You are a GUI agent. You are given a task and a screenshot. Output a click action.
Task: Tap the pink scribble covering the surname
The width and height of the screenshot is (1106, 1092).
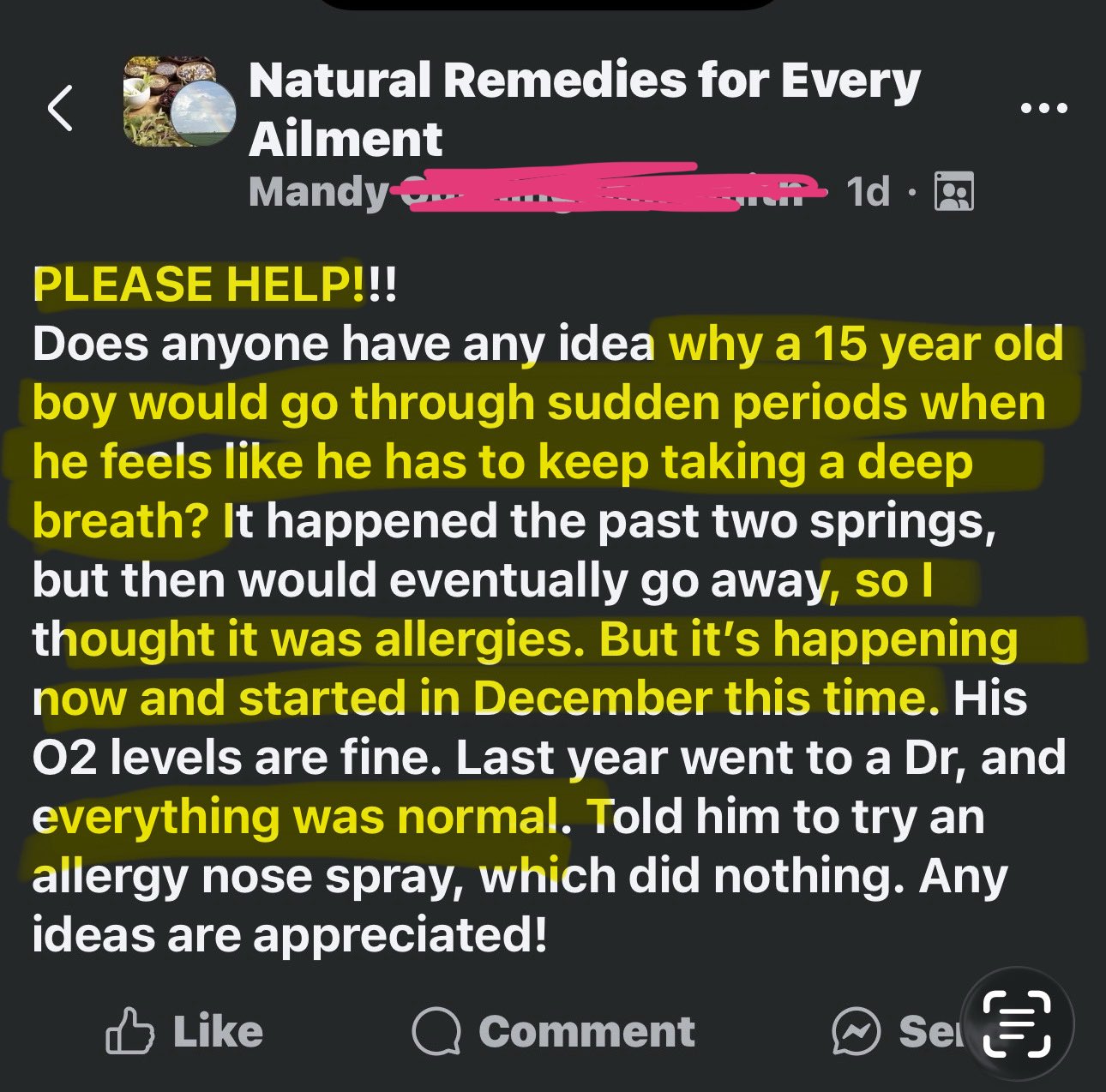click(600, 189)
